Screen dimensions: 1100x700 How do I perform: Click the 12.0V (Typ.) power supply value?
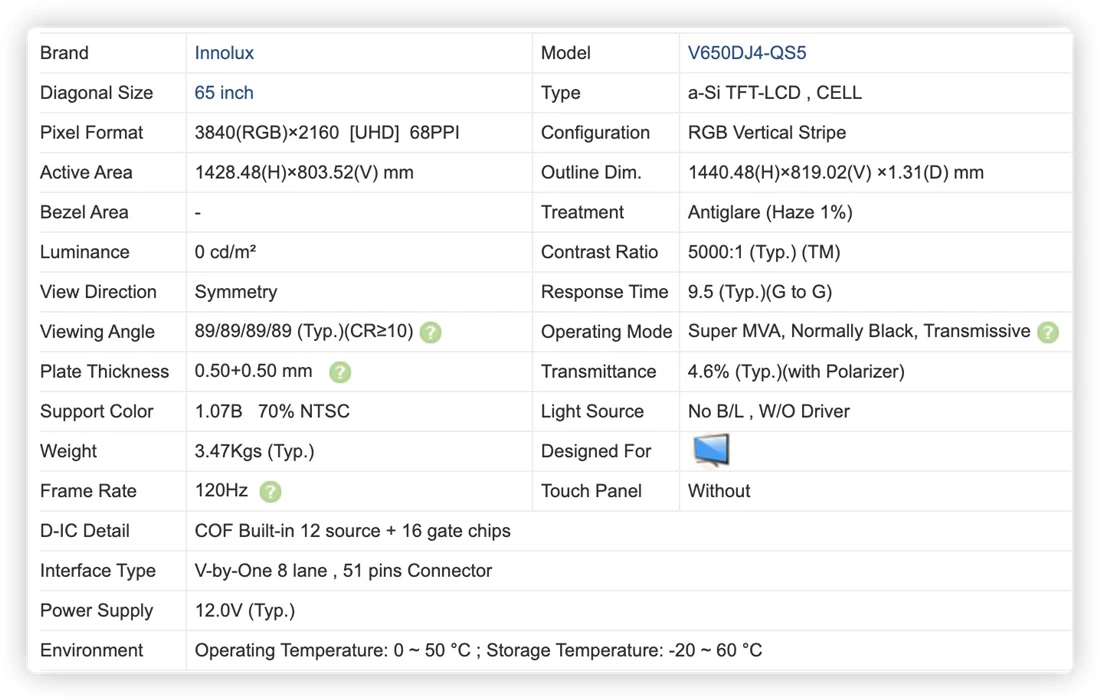[245, 610]
